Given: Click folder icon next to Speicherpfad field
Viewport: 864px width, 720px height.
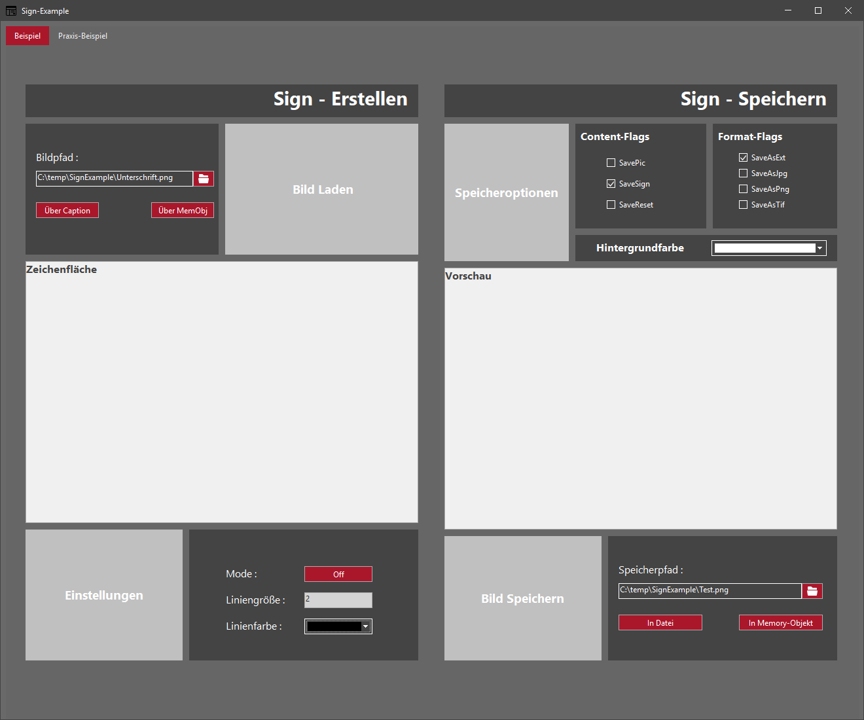Looking at the screenshot, I should pyautogui.click(x=812, y=591).
